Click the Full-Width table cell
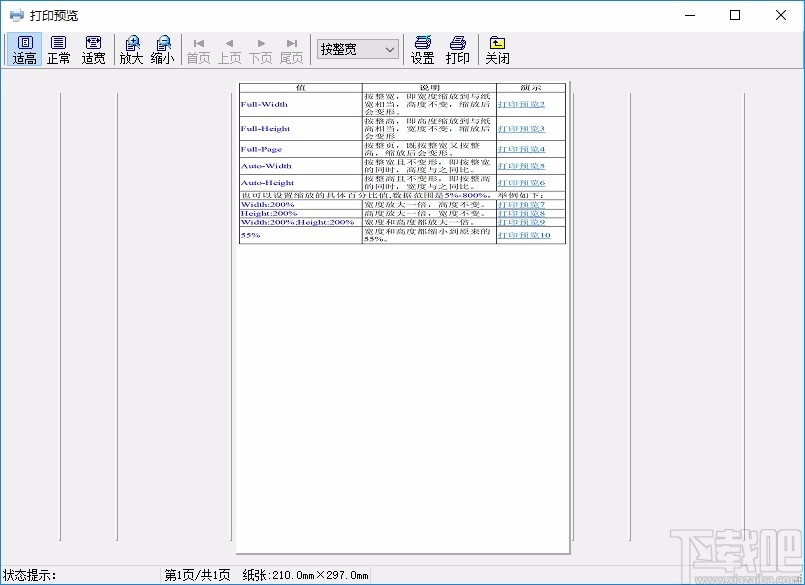The height and width of the screenshot is (585, 805). coord(301,104)
